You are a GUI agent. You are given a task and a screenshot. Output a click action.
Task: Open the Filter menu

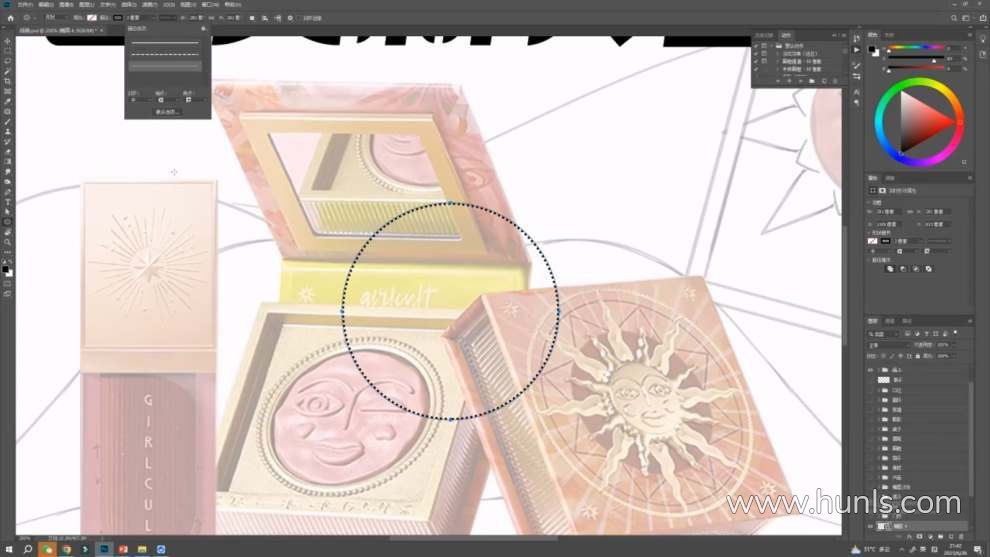pos(148,4)
